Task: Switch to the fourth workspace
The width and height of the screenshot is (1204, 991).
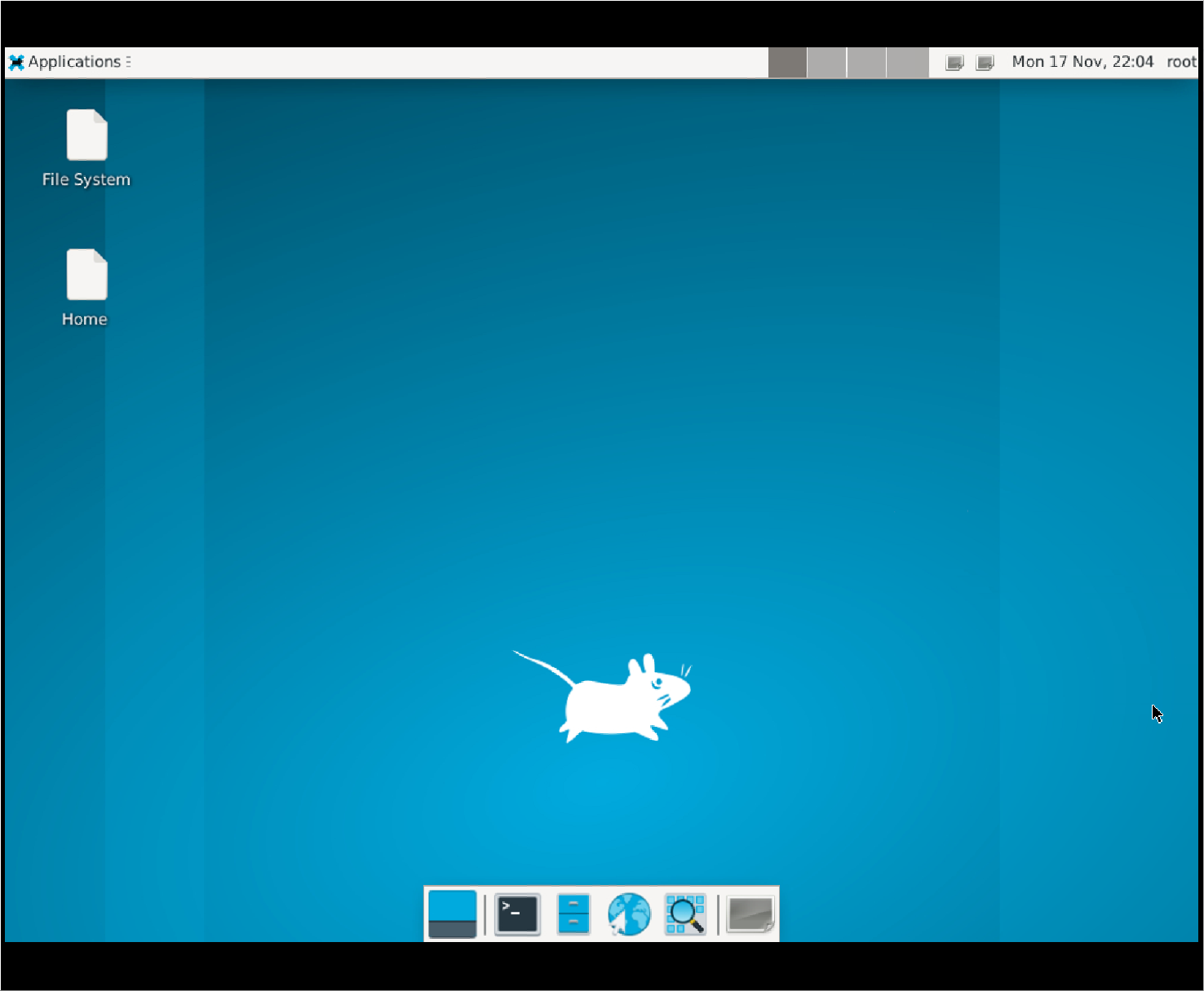Action: pyautogui.click(x=907, y=63)
